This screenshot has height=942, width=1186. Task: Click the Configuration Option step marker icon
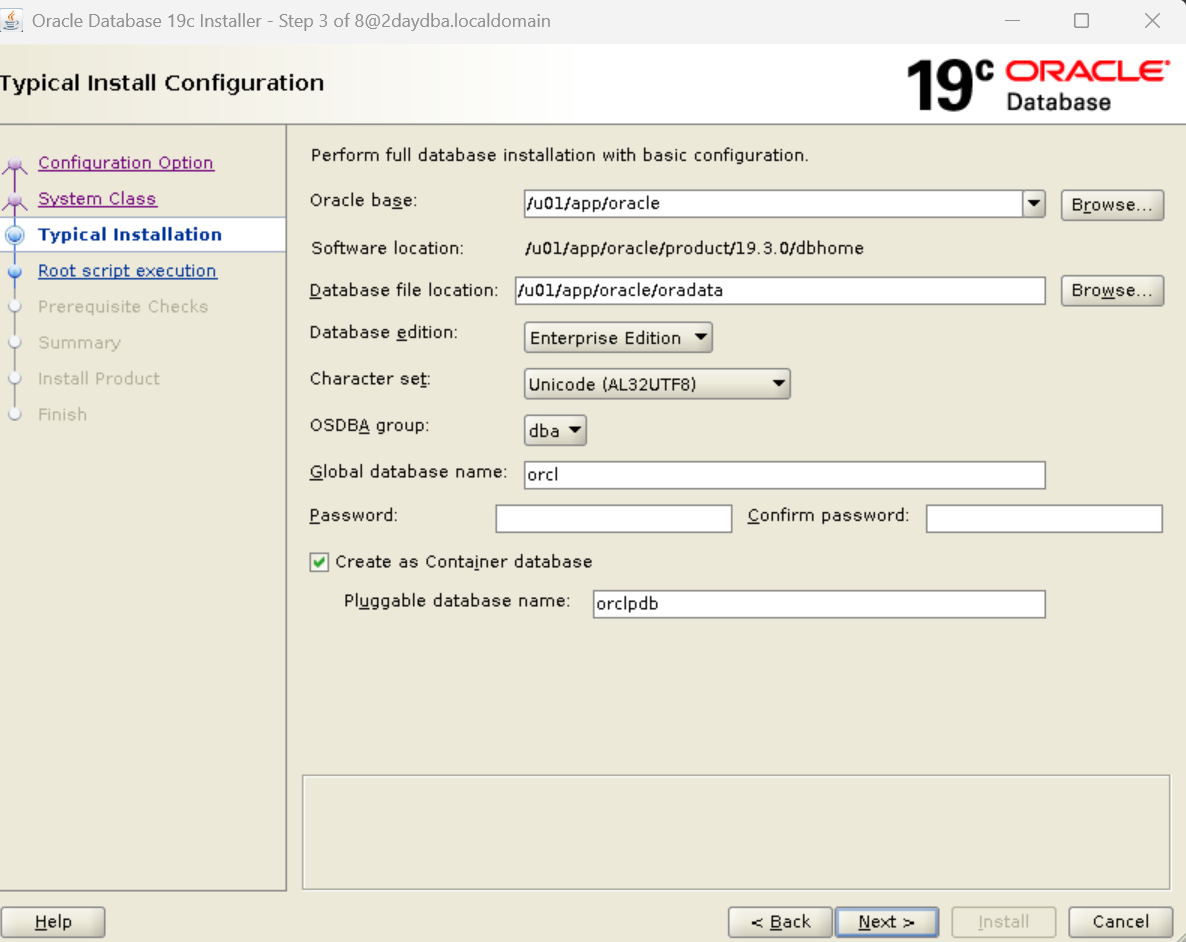point(14,164)
